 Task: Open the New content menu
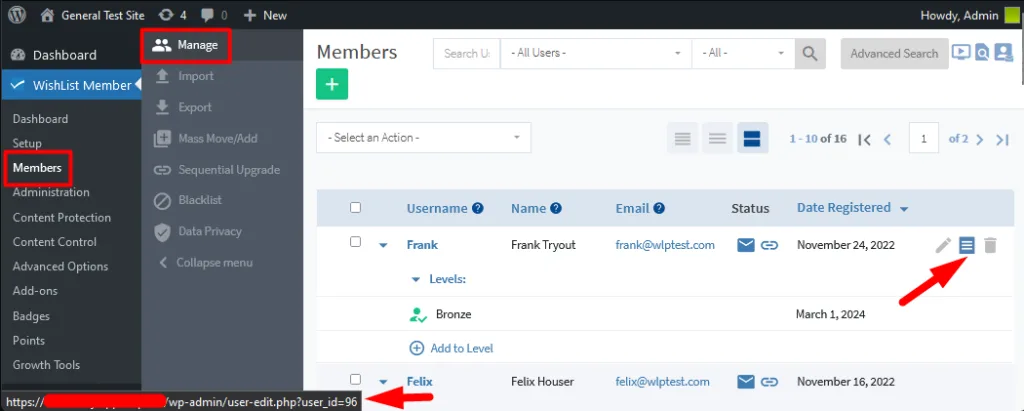point(265,15)
